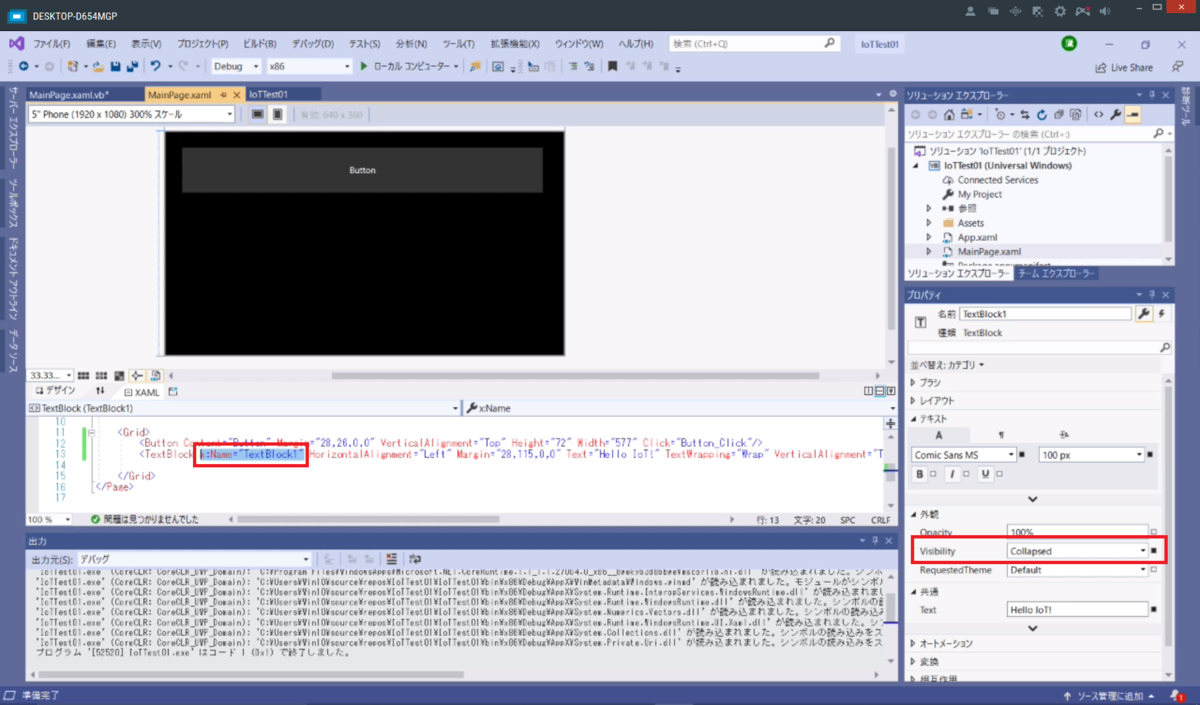Viewport: 1200px width, 705px height.
Task: Click clear all output icon in Output panel
Action: (x=392, y=559)
